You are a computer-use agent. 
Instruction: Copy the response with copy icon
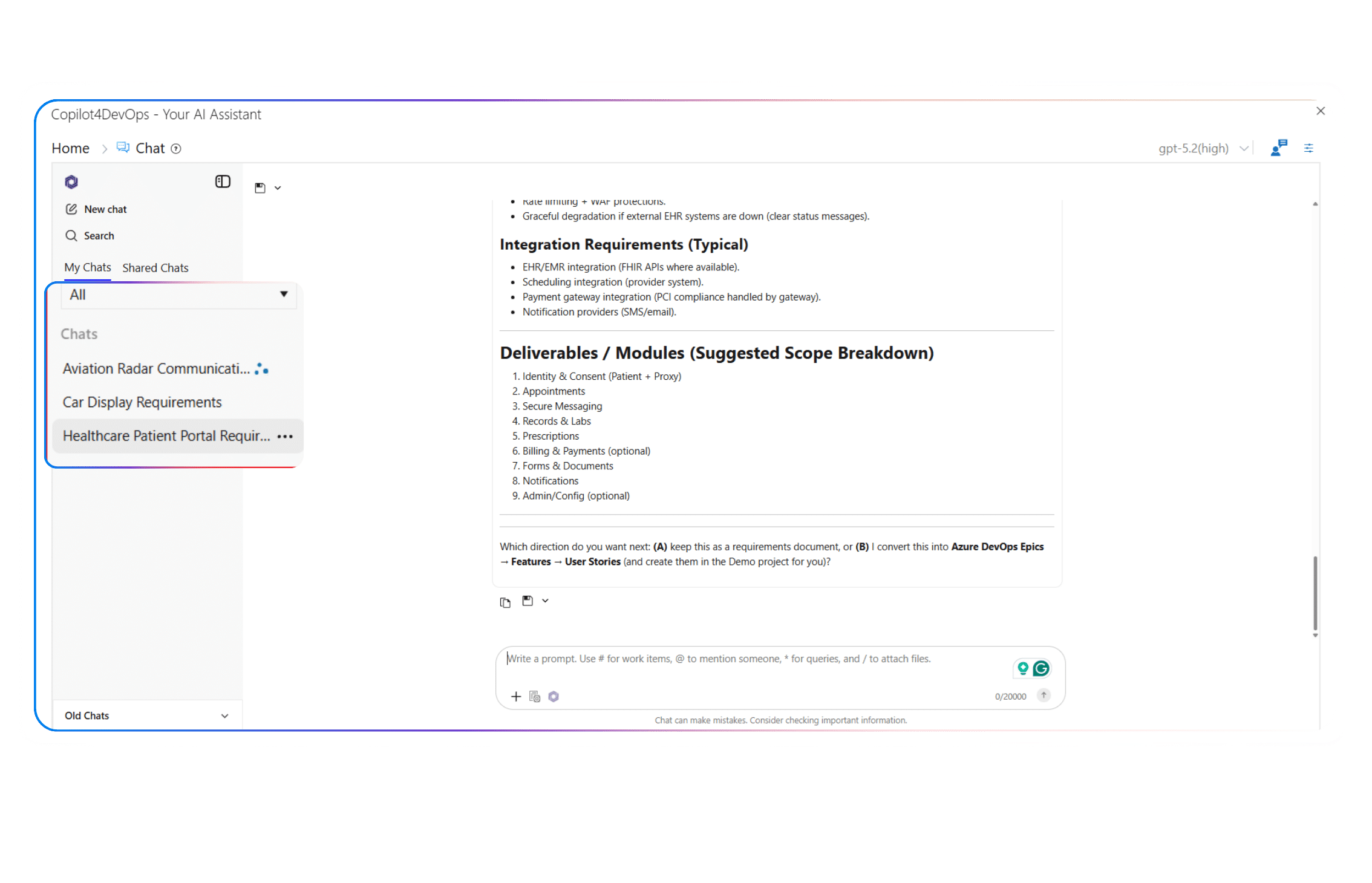[x=505, y=602]
